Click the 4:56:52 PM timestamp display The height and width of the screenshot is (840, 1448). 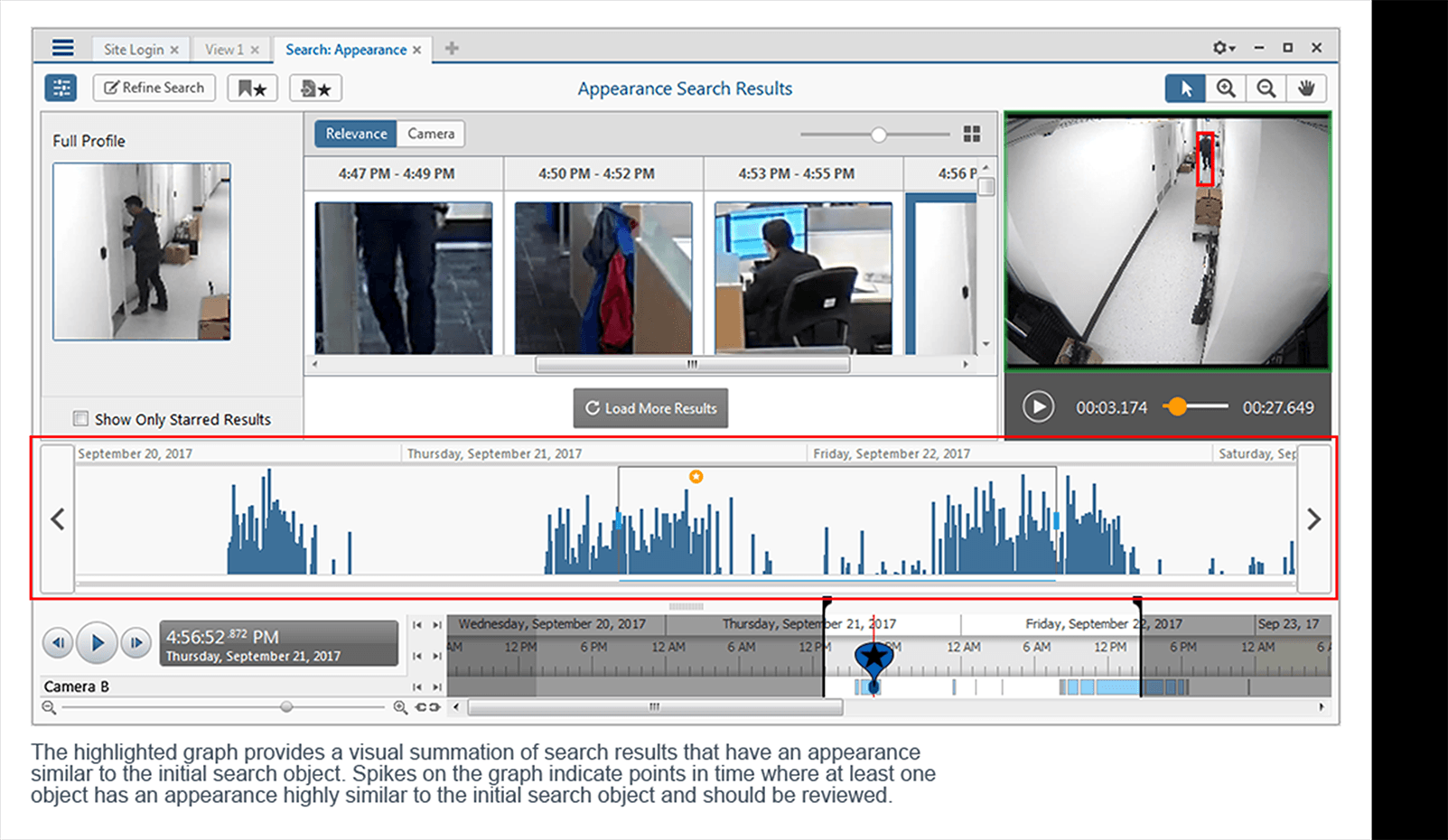pos(279,644)
